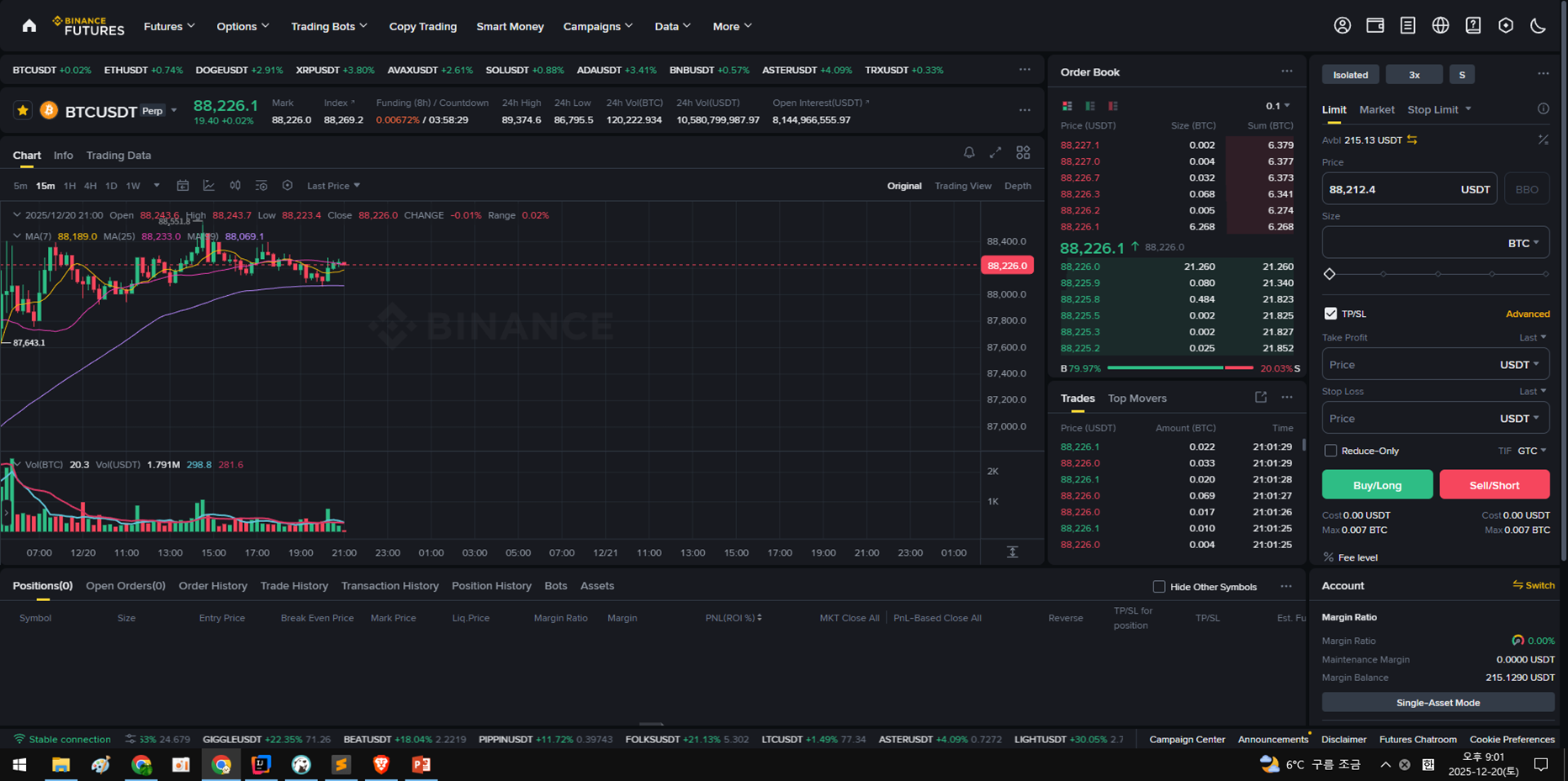The height and width of the screenshot is (781, 1568).
Task: Click the Take Profit price field
Action: [1435, 365]
